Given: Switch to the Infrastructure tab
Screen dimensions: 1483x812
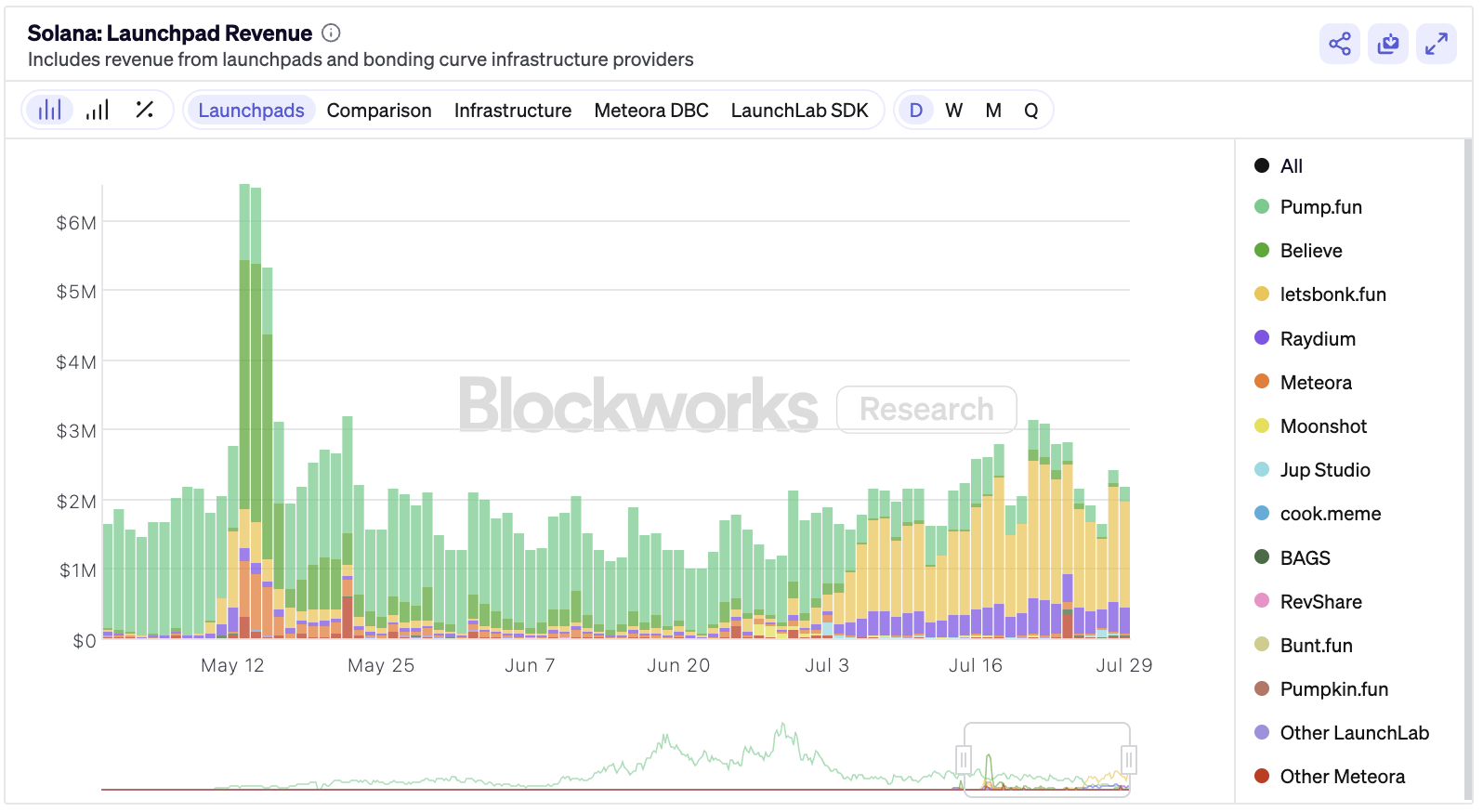Looking at the screenshot, I should click(x=512, y=111).
